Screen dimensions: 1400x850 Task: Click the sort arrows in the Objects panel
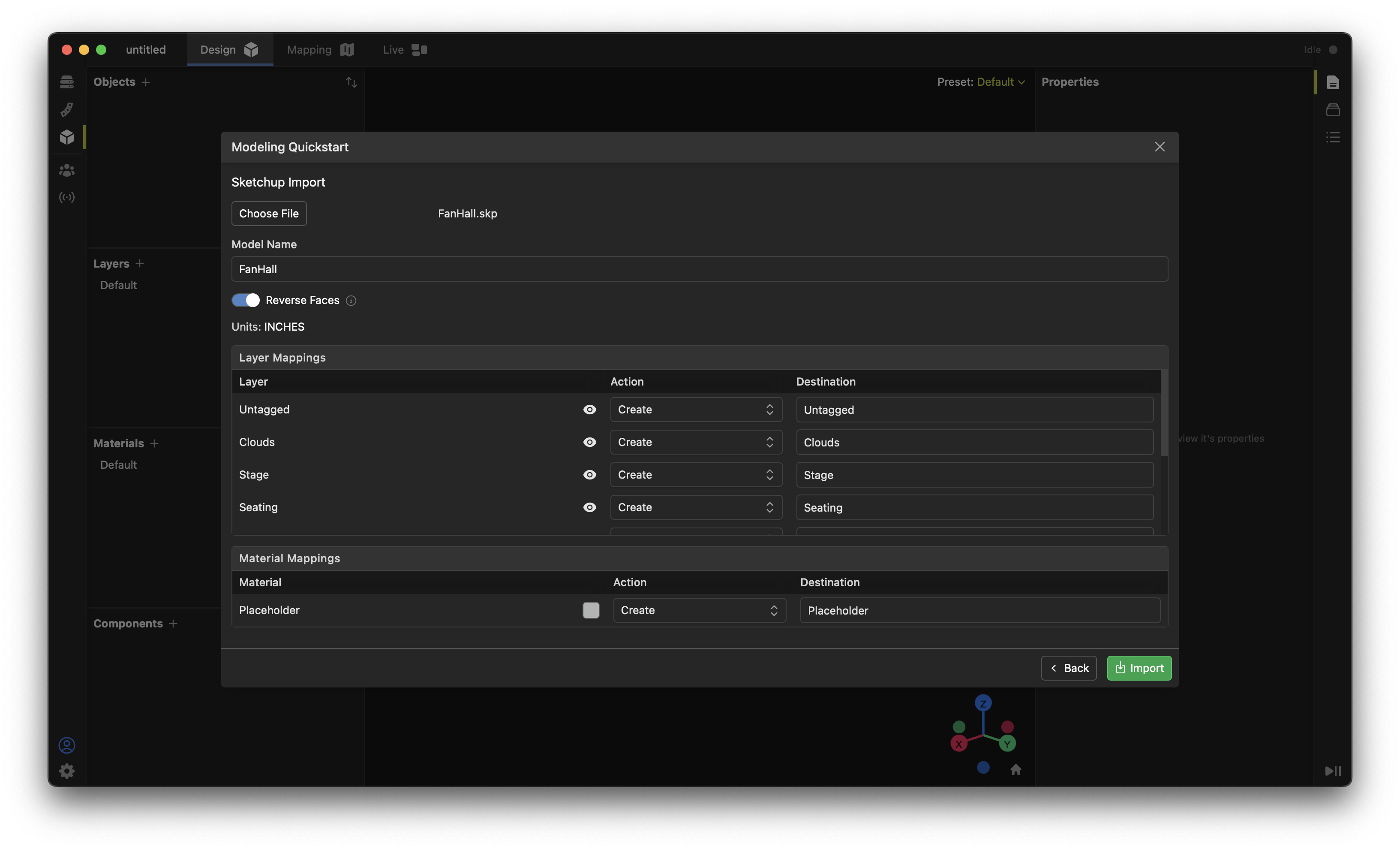click(x=351, y=82)
